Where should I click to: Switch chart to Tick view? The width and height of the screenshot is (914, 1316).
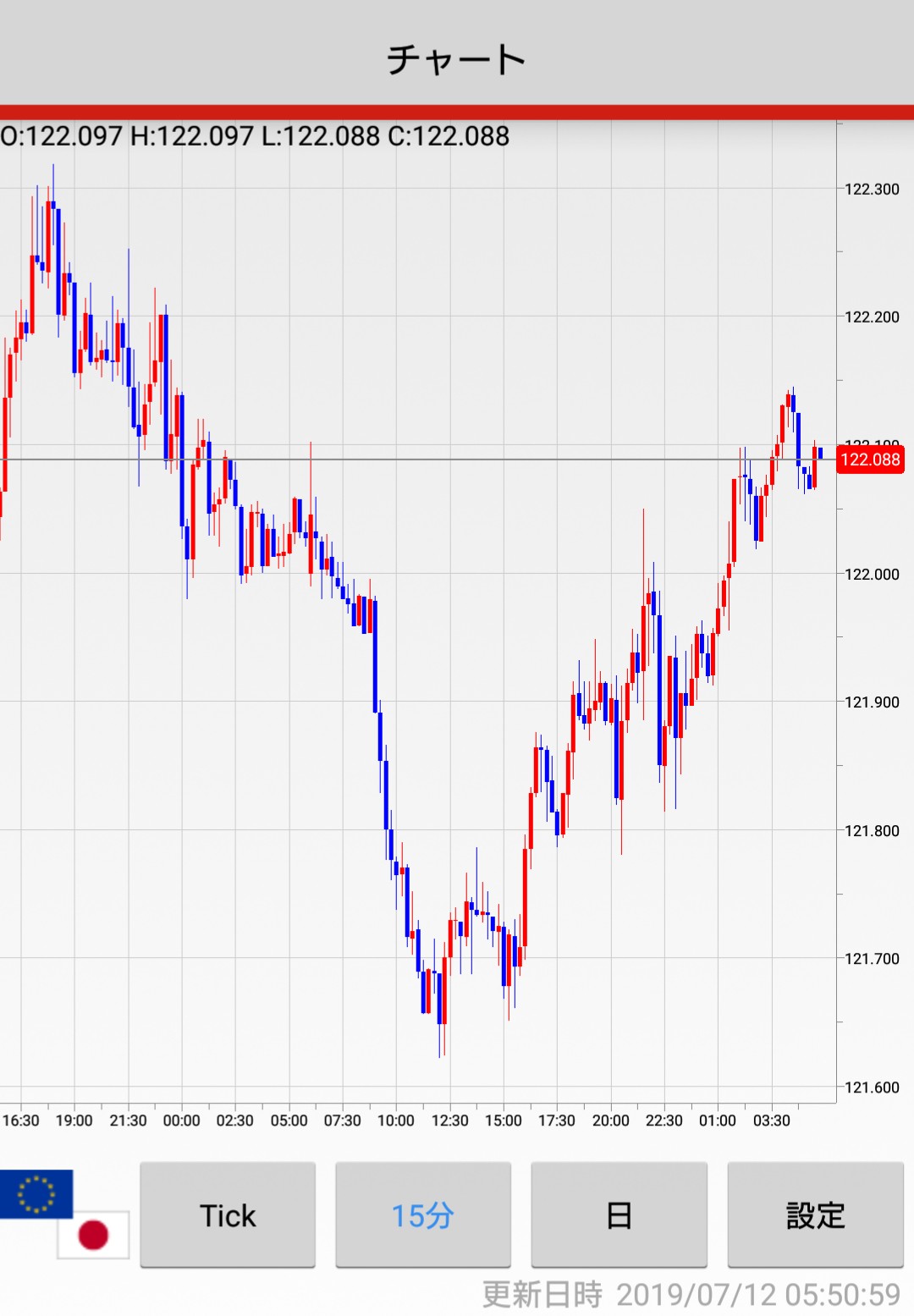[228, 1215]
